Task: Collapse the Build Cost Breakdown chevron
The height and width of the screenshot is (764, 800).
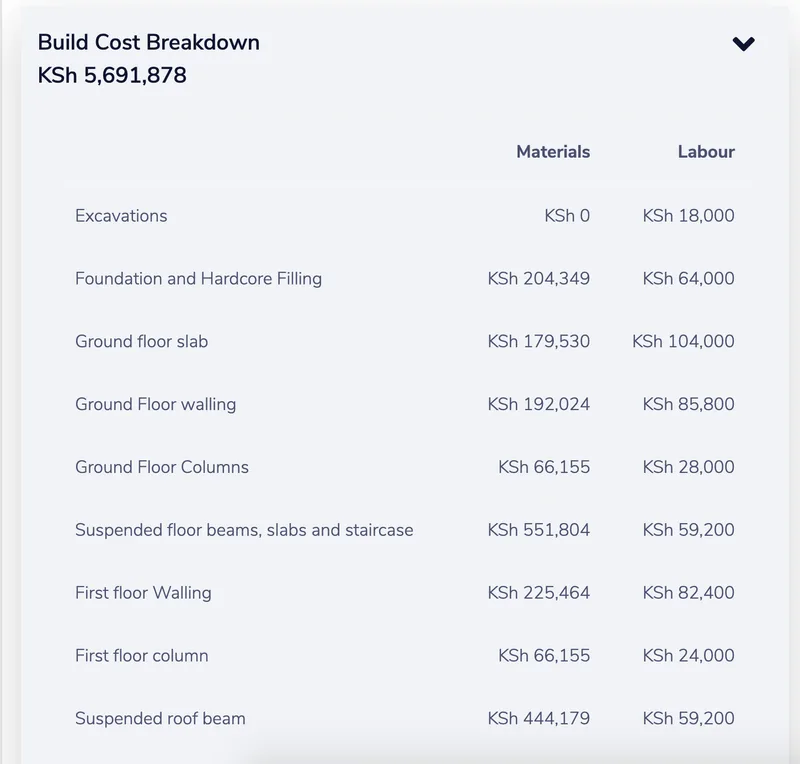Action: click(743, 44)
